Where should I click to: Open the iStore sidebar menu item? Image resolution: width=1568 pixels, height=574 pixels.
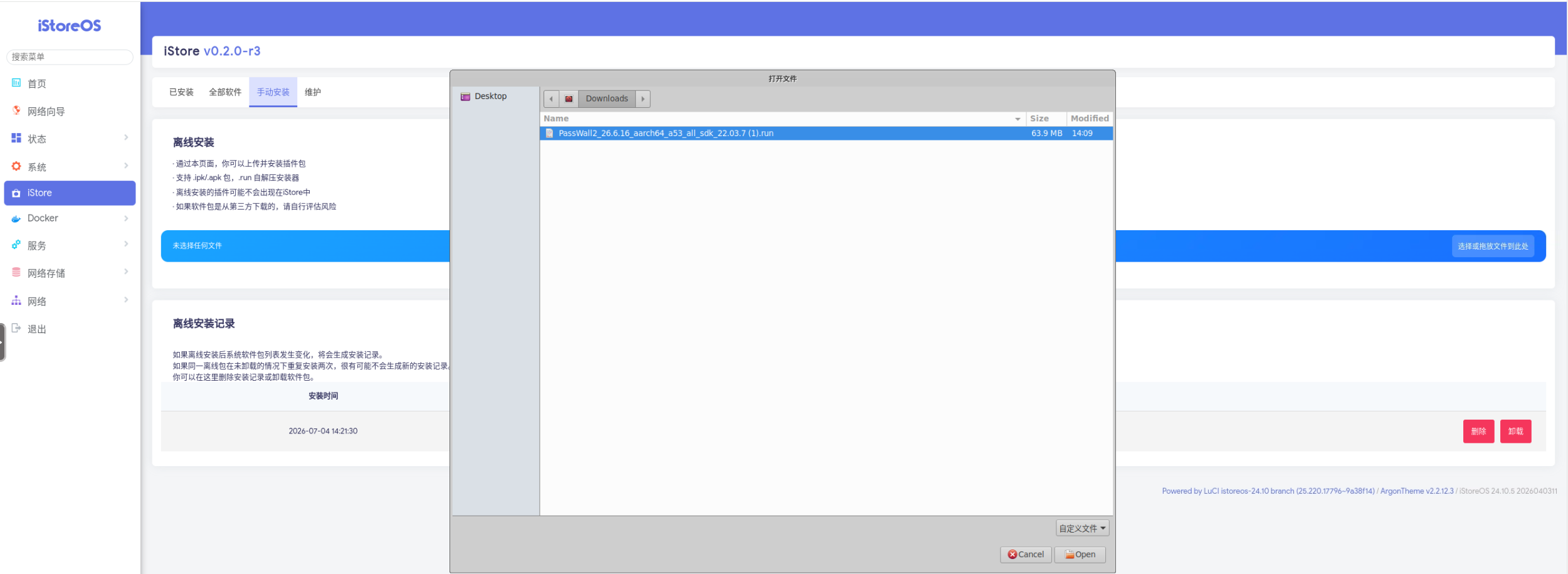[x=70, y=193]
